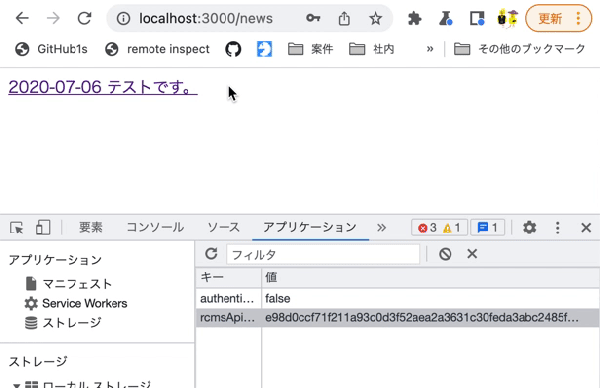Open Chrome menu three dots beside 更新
The width and height of the screenshot is (600, 388).
click(x=578, y=18)
